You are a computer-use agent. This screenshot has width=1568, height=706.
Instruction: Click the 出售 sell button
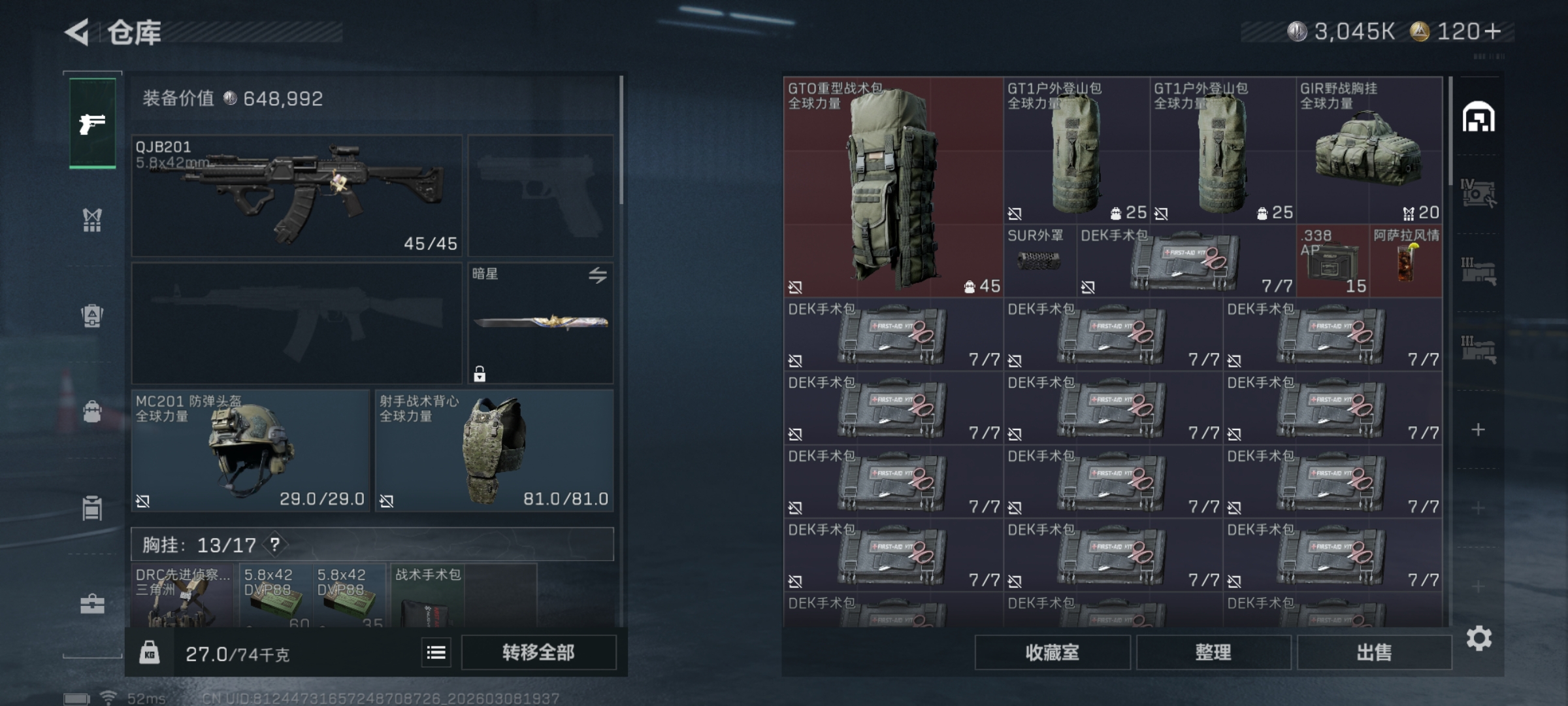pos(1374,652)
